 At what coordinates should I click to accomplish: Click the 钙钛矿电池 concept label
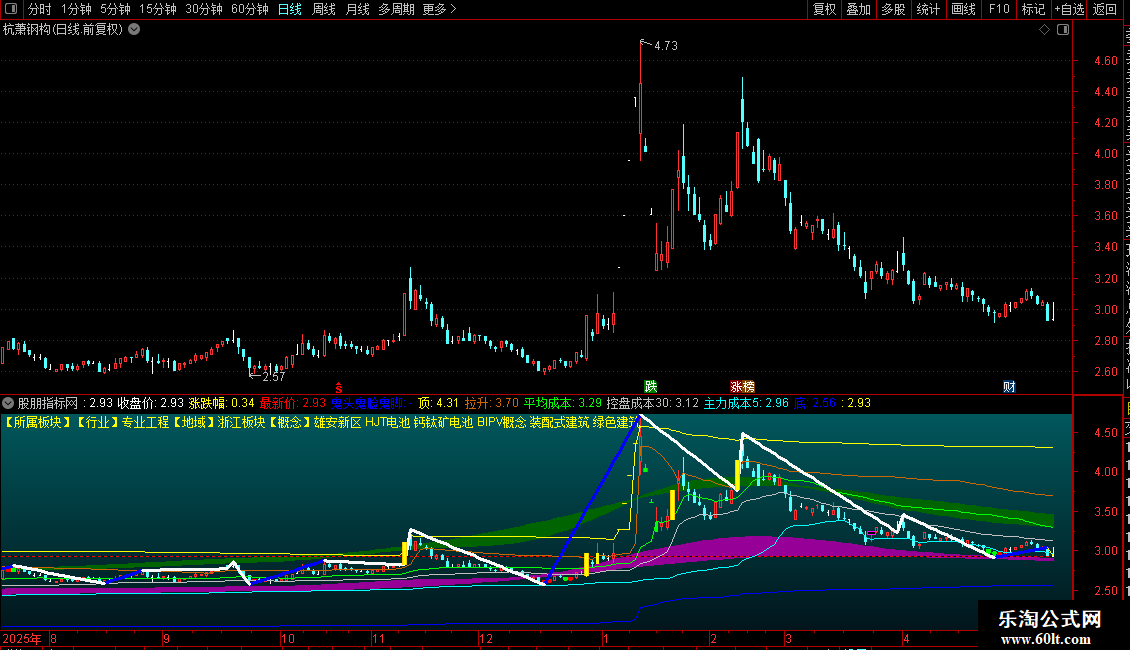[x=443, y=422]
